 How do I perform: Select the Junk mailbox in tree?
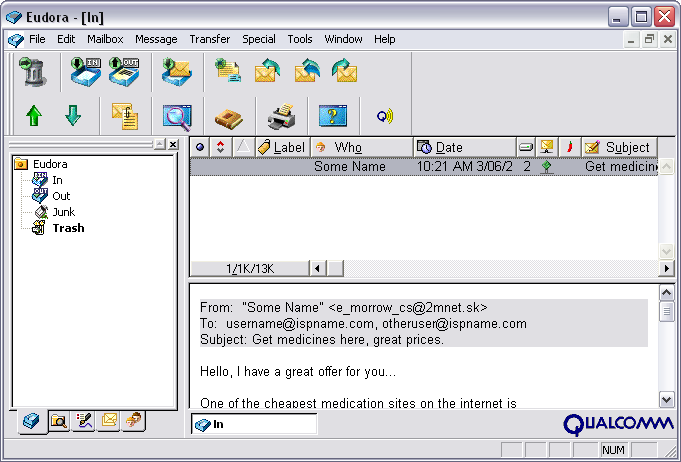63,212
